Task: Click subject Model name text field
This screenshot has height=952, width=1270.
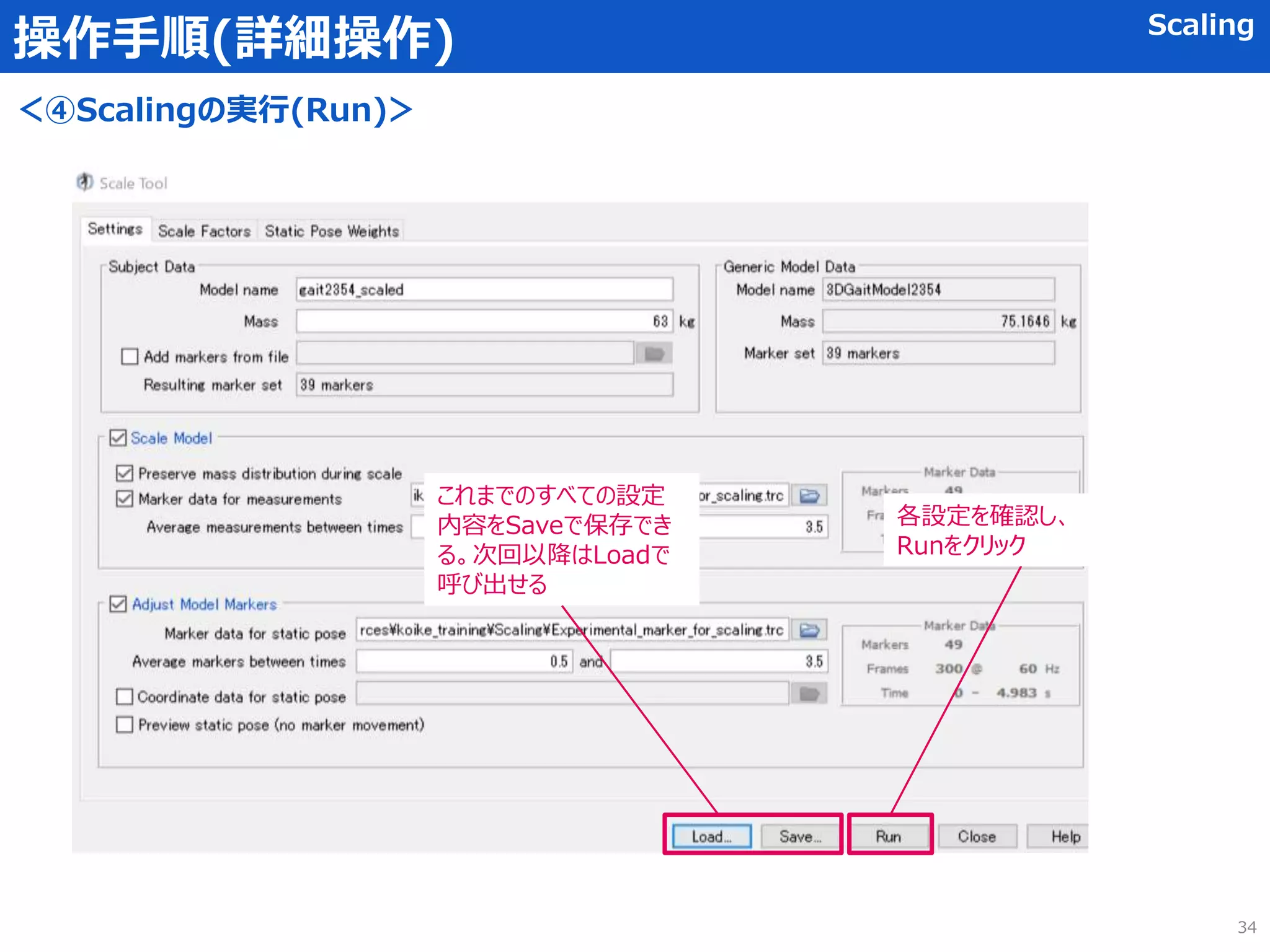Action: [x=484, y=289]
